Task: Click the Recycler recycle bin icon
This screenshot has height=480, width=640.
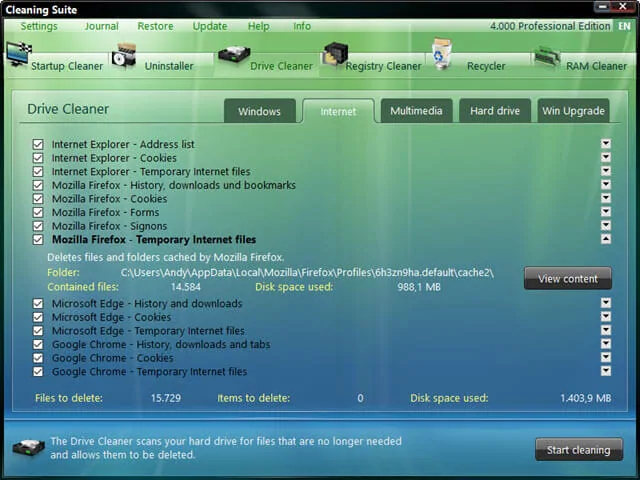Action: pyautogui.click(x=442, y=53)
